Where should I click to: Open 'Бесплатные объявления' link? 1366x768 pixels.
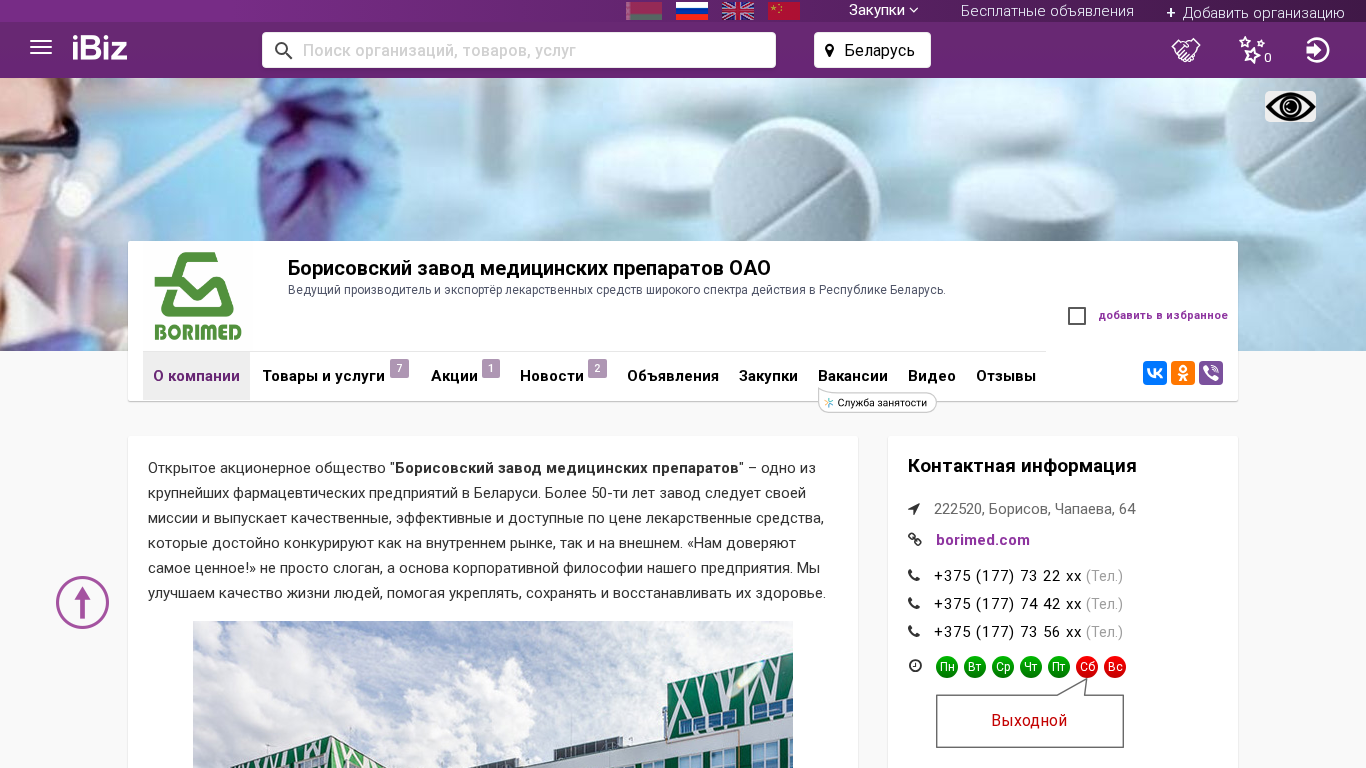pyautogui.click(x=1047, y=11)
